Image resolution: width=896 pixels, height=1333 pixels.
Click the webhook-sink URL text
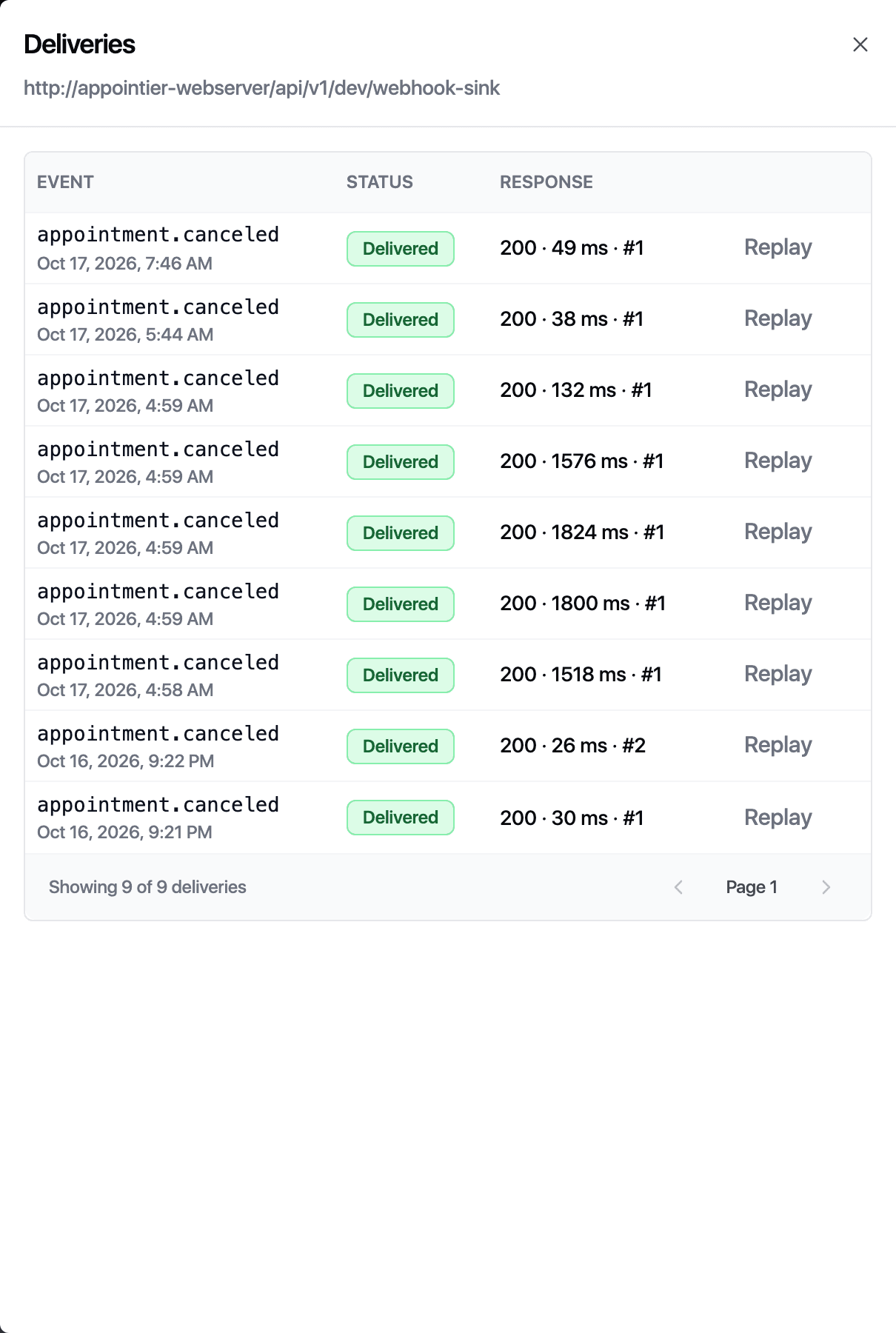261,88
